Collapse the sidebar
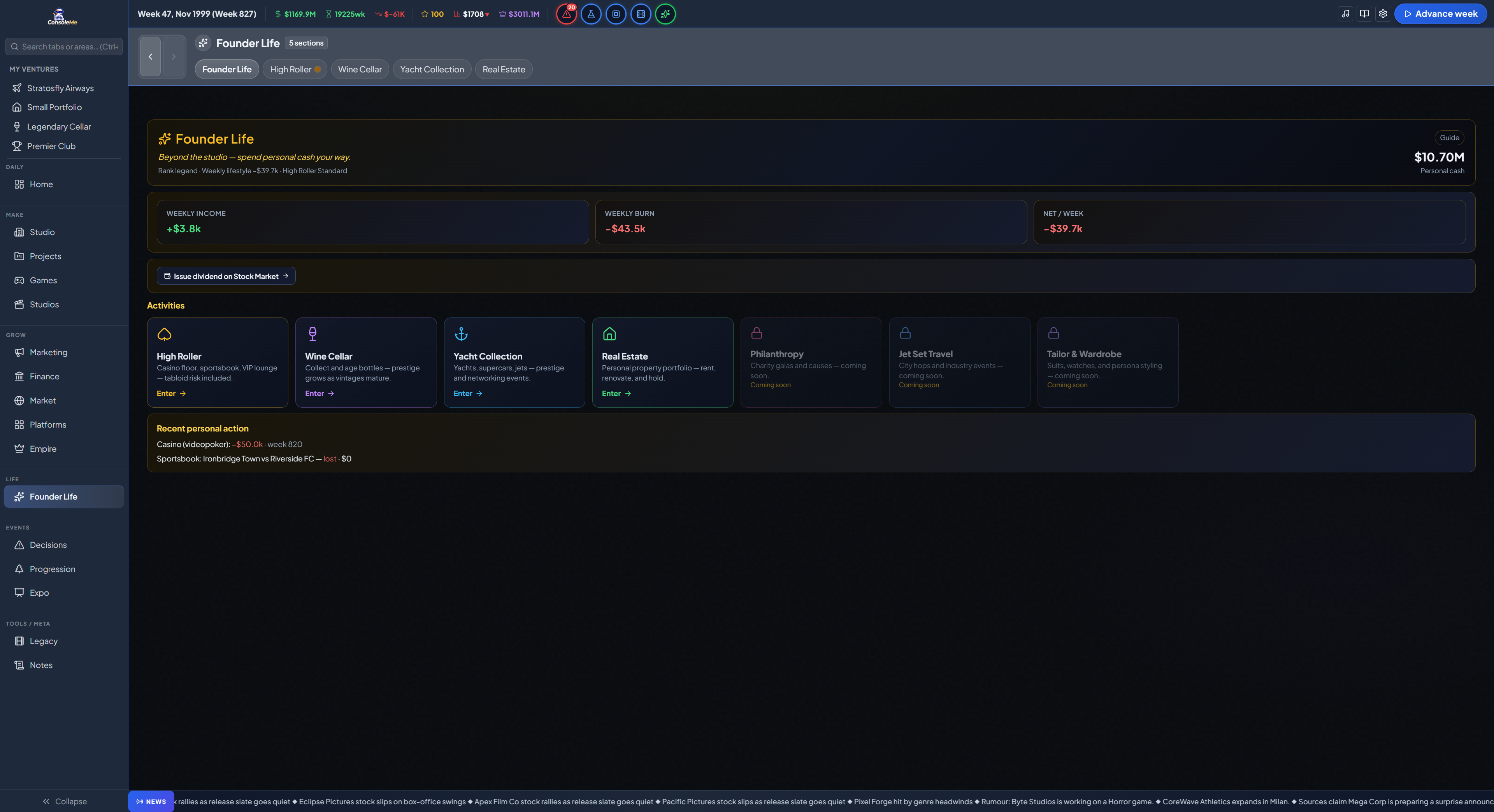 coord(64,801)
